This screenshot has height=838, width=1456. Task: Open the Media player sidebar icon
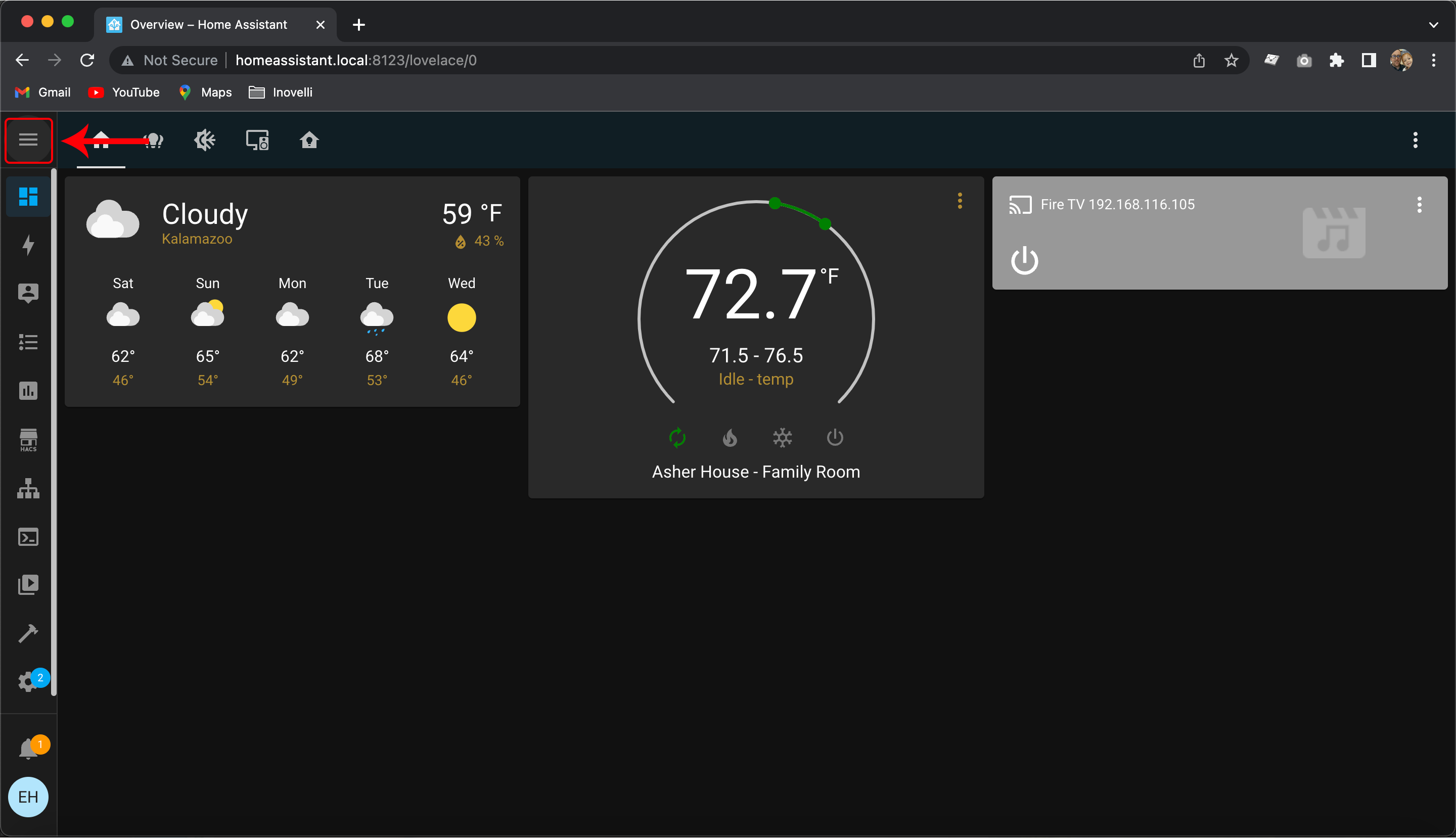[27, 585]
